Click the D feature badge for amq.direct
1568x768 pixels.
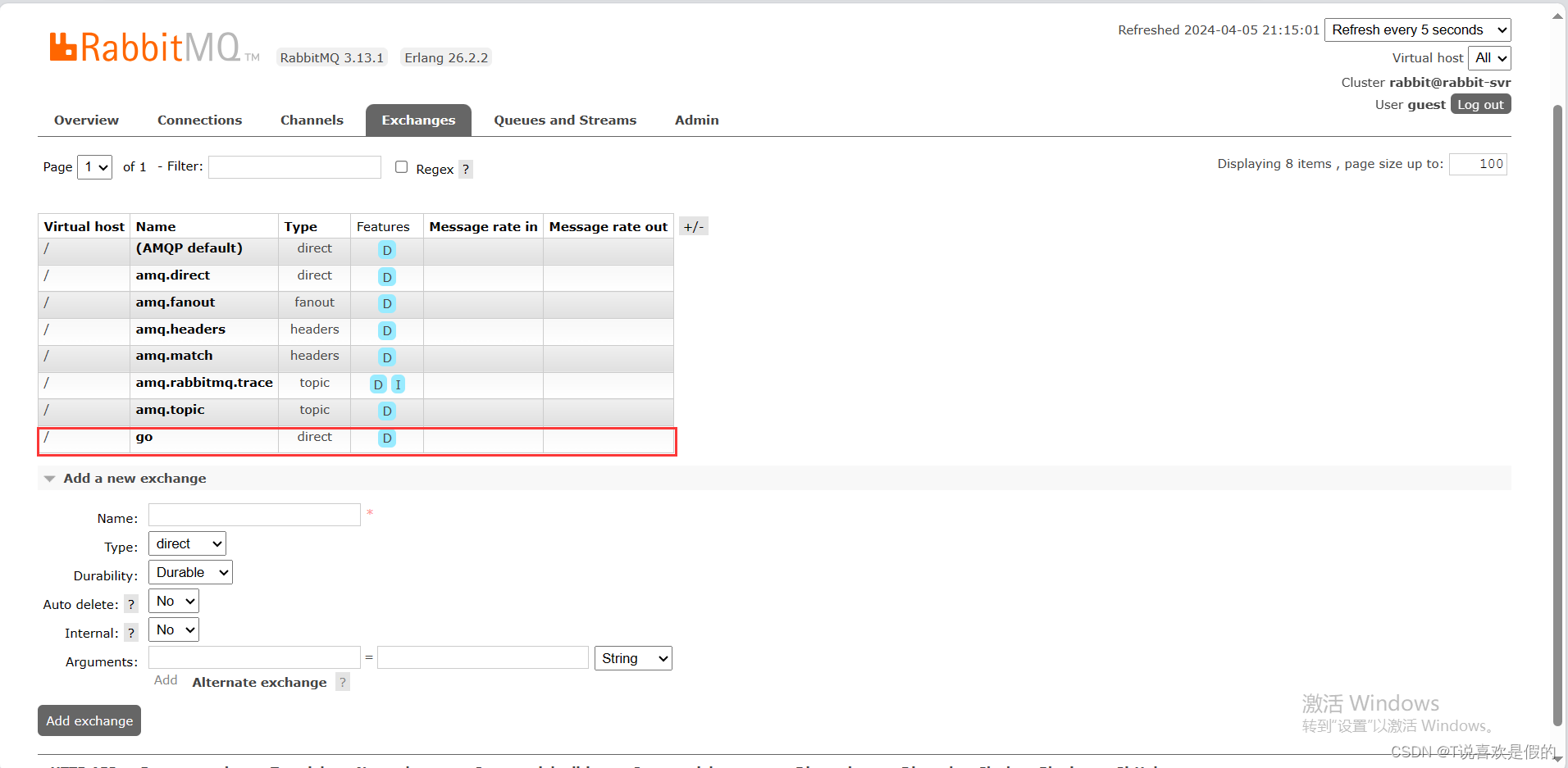point(387,277)
